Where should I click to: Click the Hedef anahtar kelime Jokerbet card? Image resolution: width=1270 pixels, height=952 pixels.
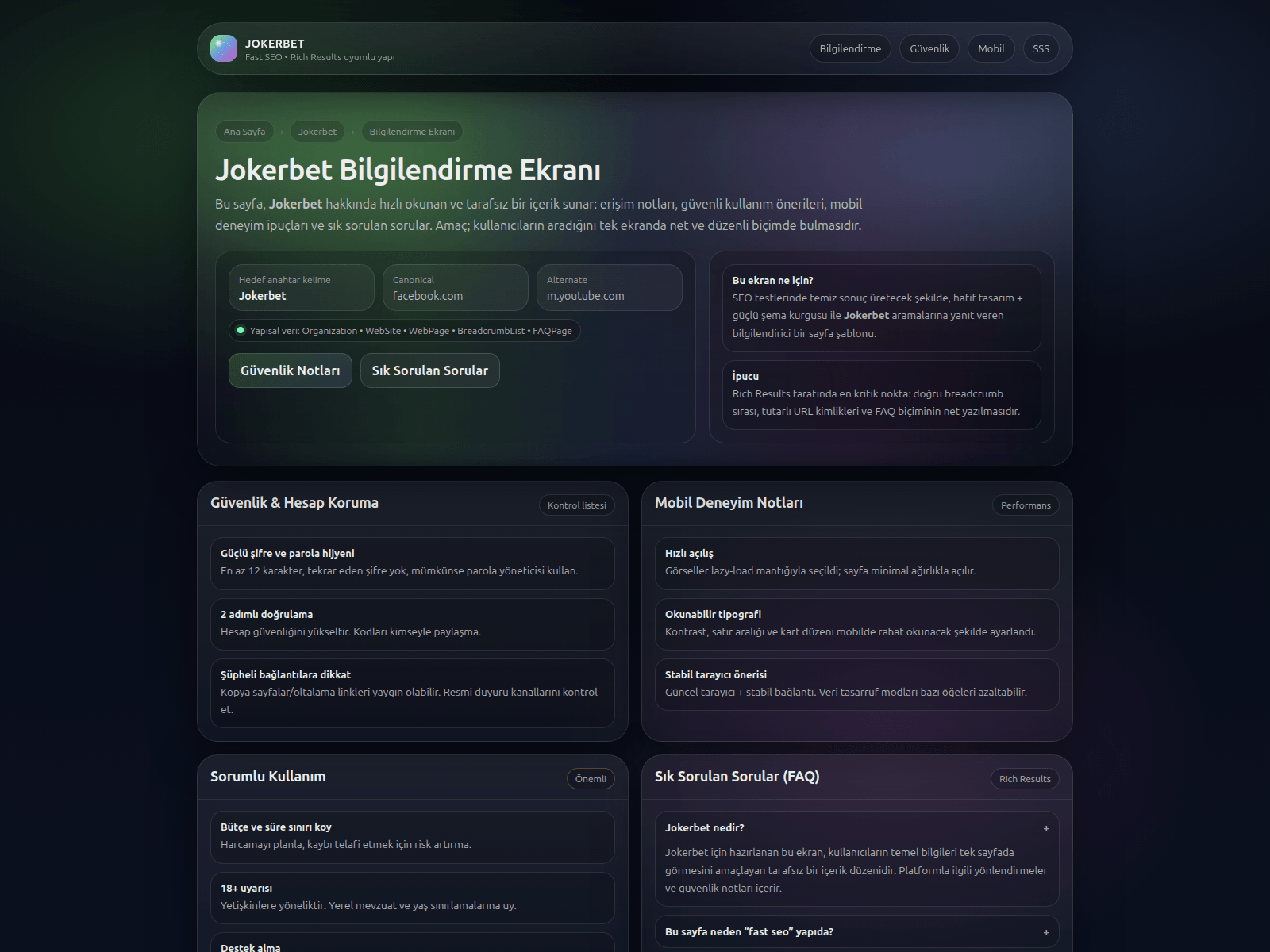click(x=302, y=288)
